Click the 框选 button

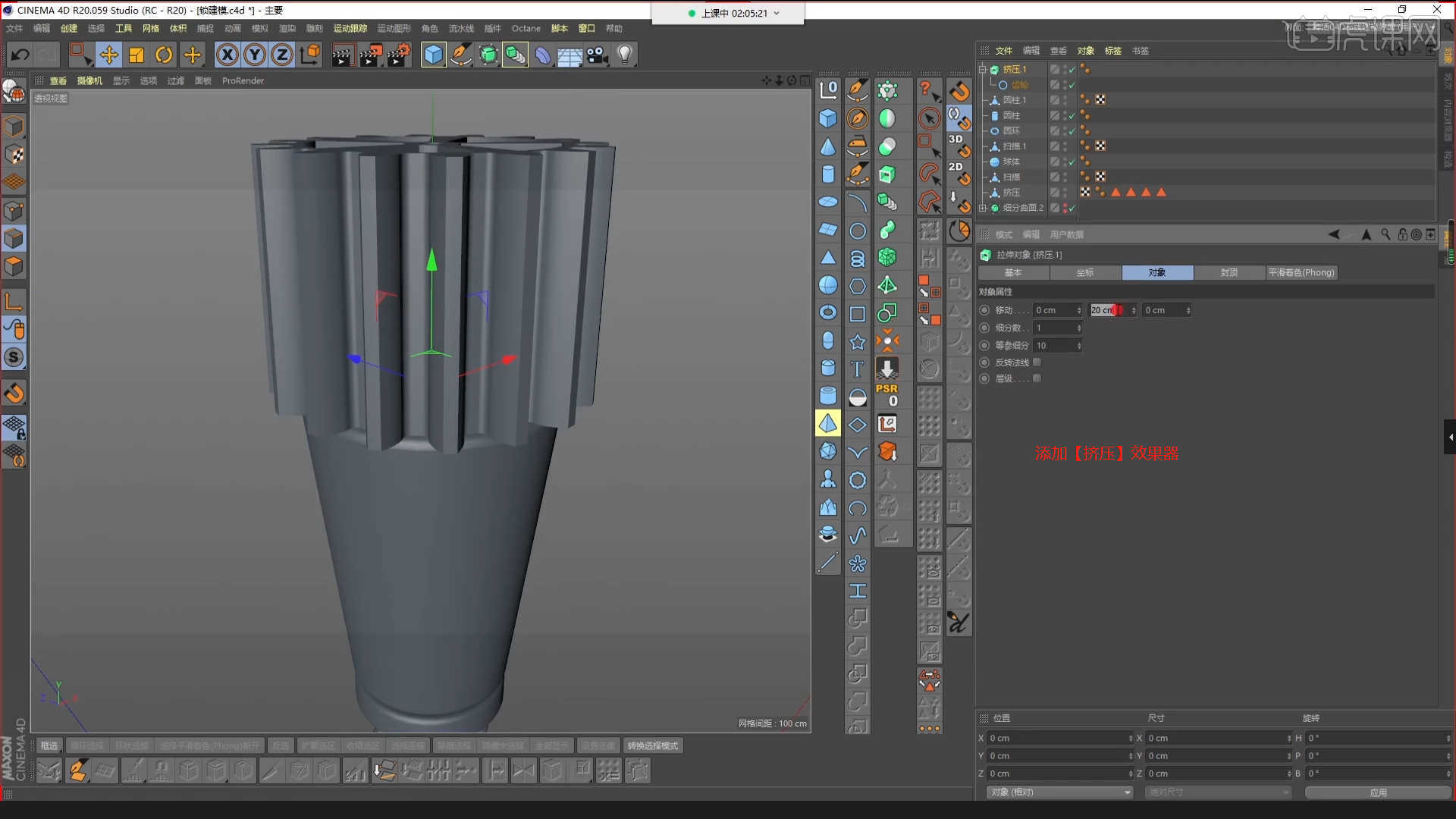49,745
